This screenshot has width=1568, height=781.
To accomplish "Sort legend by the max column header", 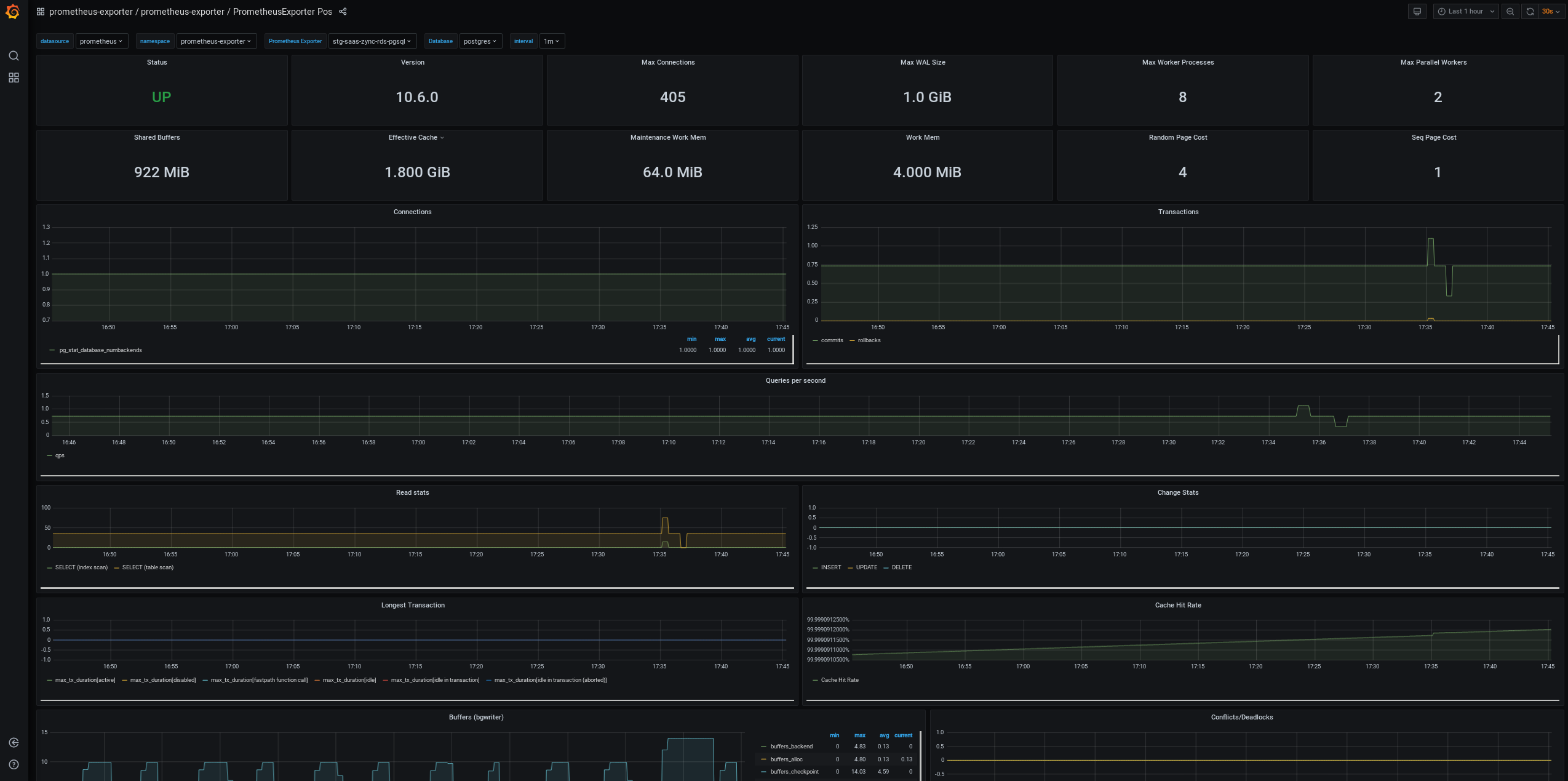I will (x=720, y=339).
